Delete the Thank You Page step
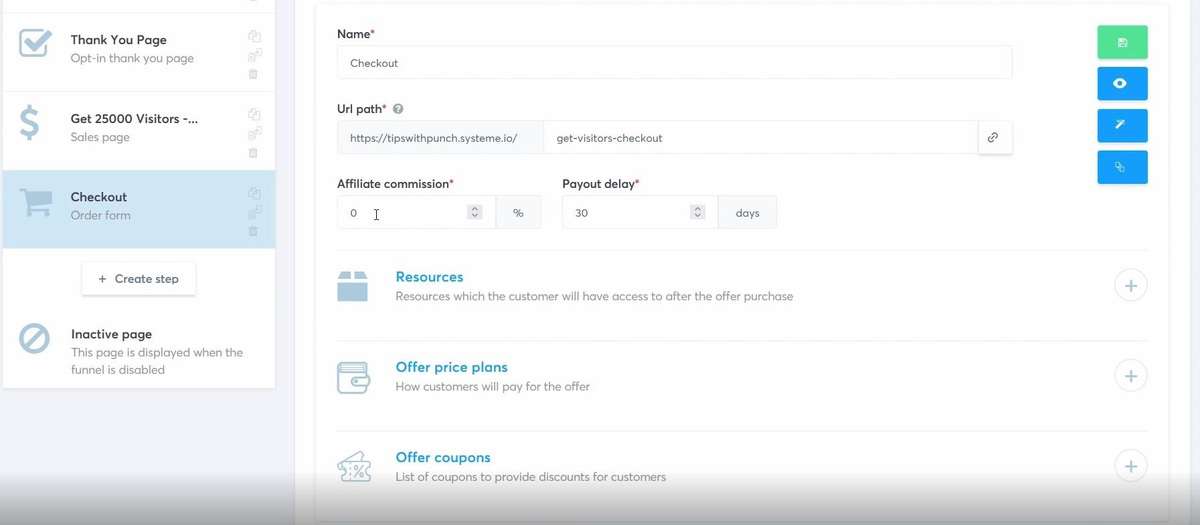Screen dimensions: 1200x525 (253, 74)
